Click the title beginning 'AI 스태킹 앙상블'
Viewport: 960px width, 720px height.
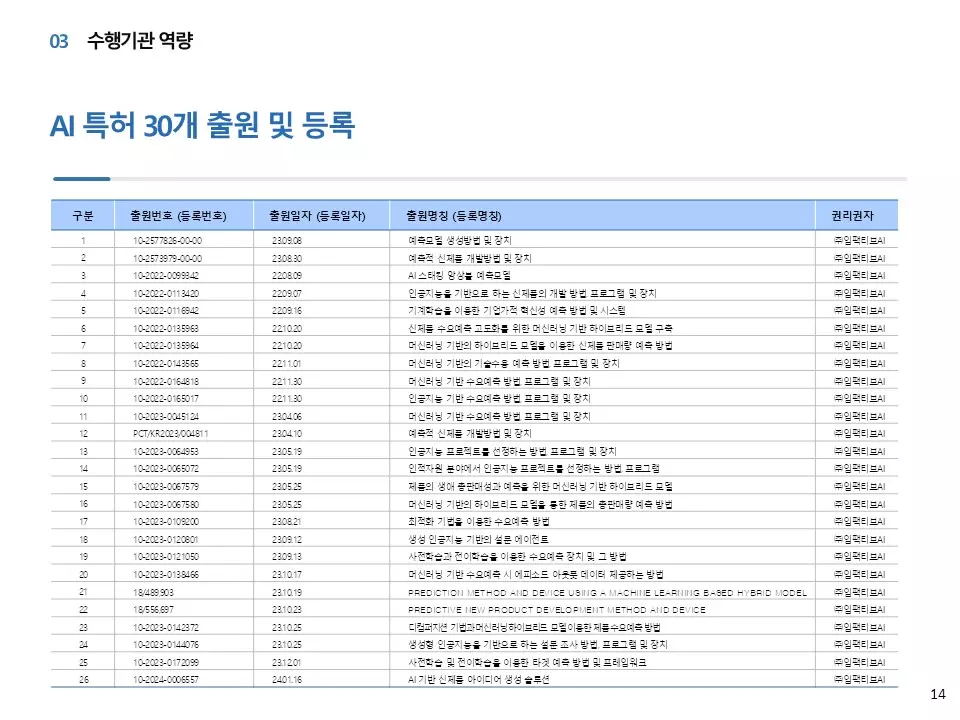[459, 276]
